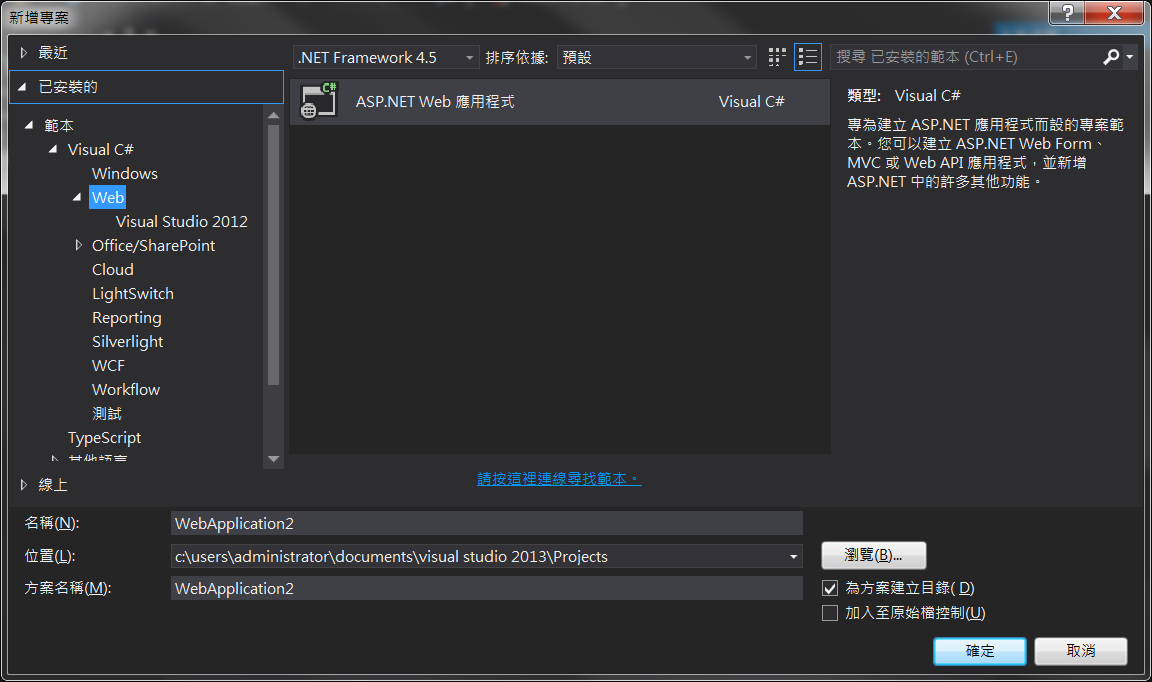Click the tree scrollbar down arrow

273,459
